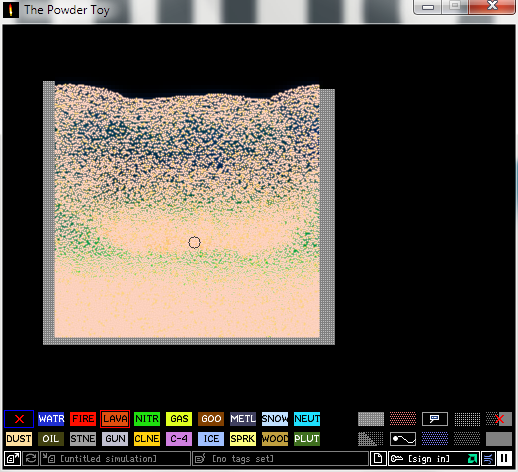Select the red X eraser element
This screenshot has width=518, height=472.
pos(19,419)
